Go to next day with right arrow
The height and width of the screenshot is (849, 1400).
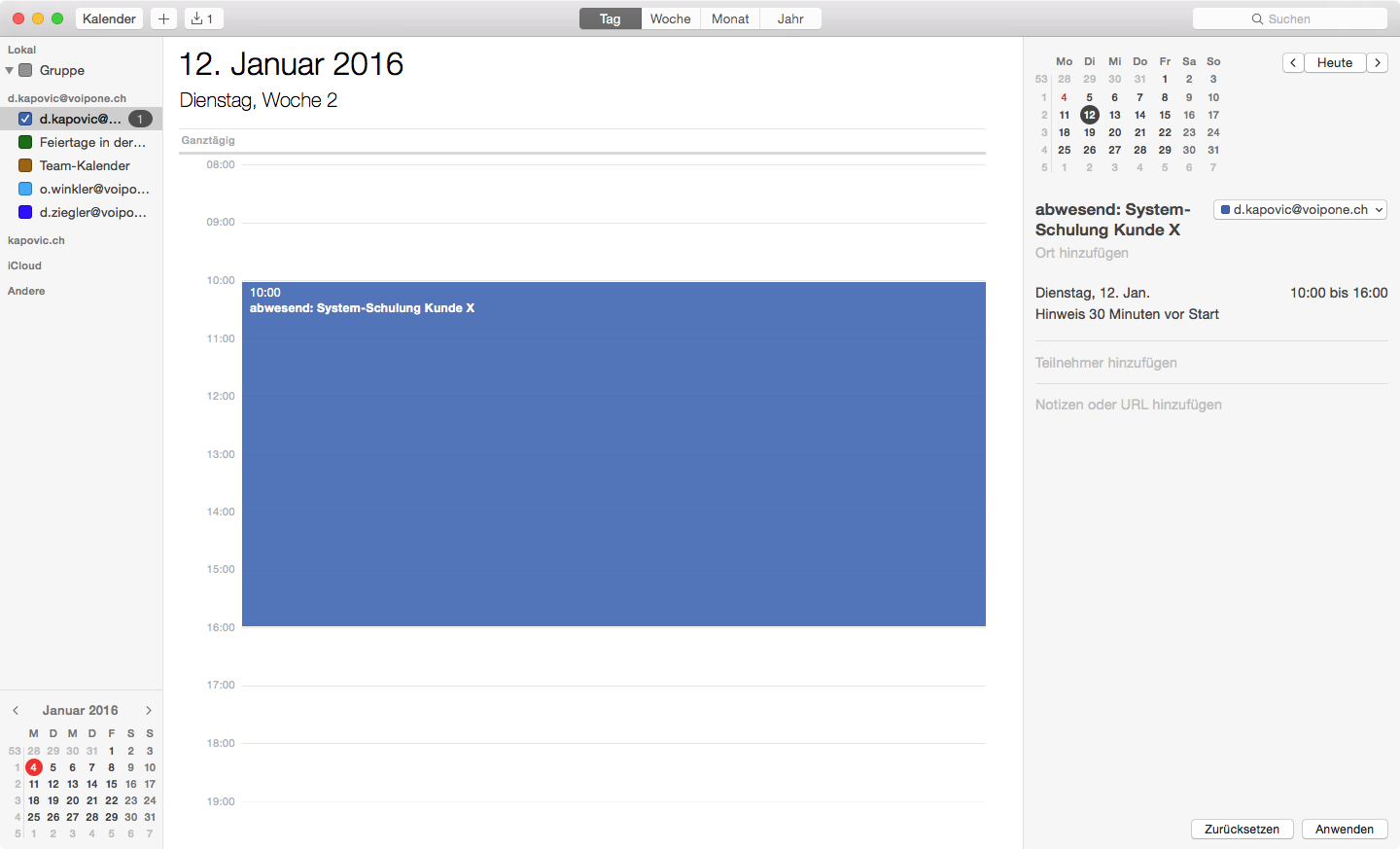point(1378,62)
